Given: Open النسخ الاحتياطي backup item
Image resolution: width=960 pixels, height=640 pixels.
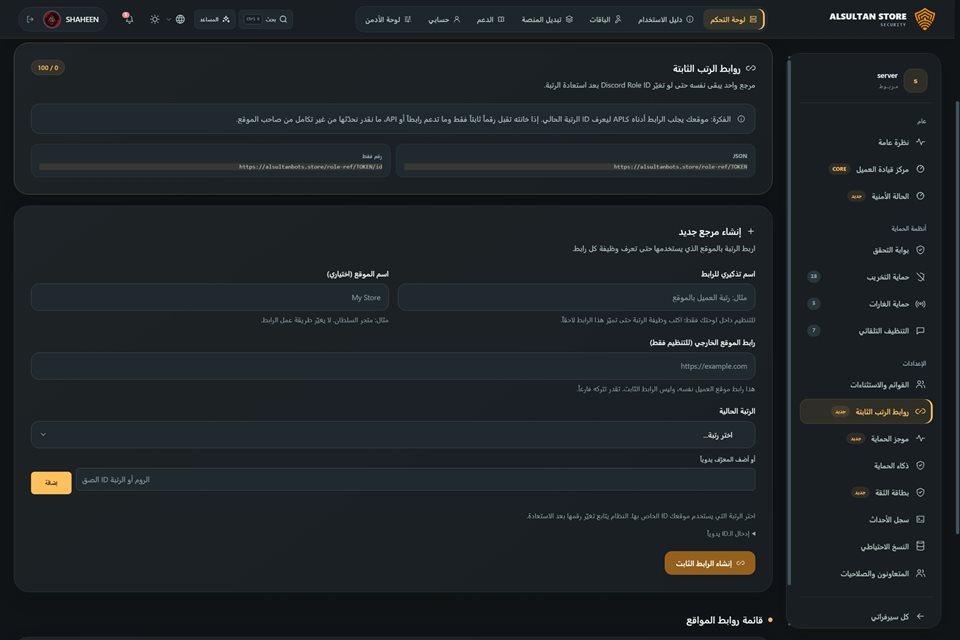Looking at the screenshot, I should point(866,546).
